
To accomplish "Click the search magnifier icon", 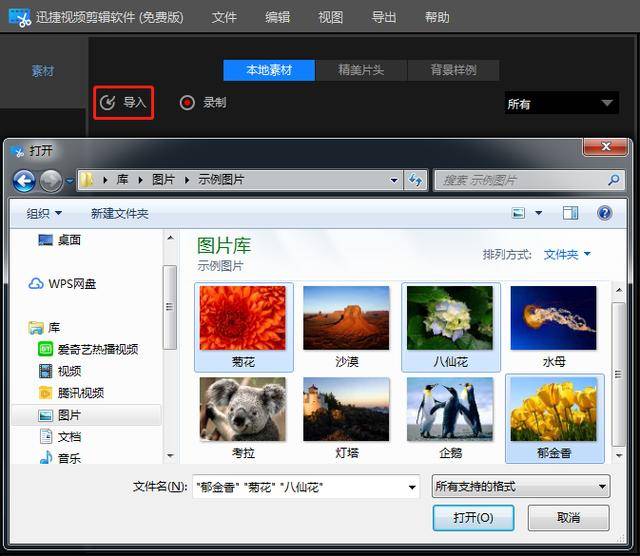I will 613,180.
